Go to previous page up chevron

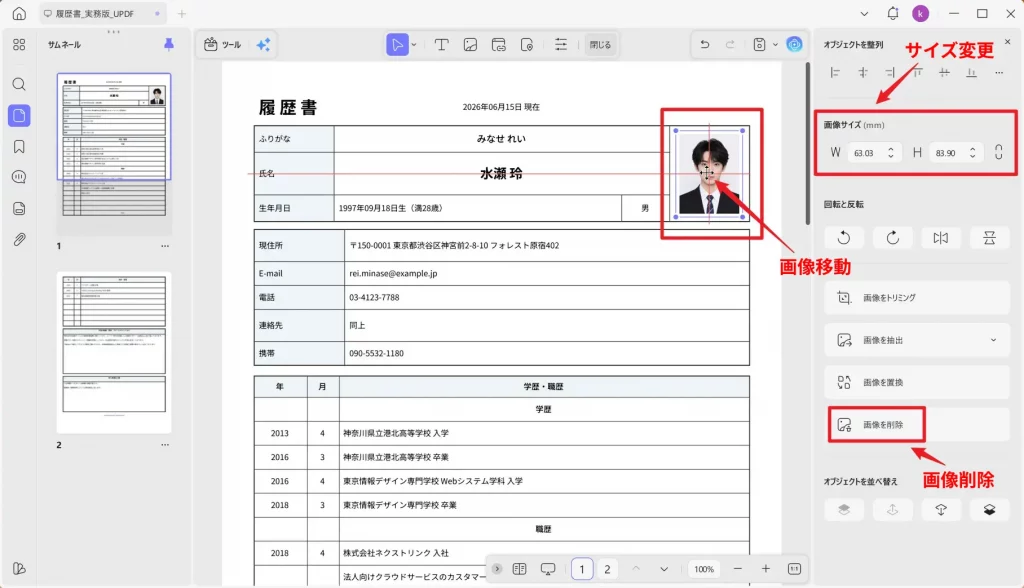click(635, 569)
